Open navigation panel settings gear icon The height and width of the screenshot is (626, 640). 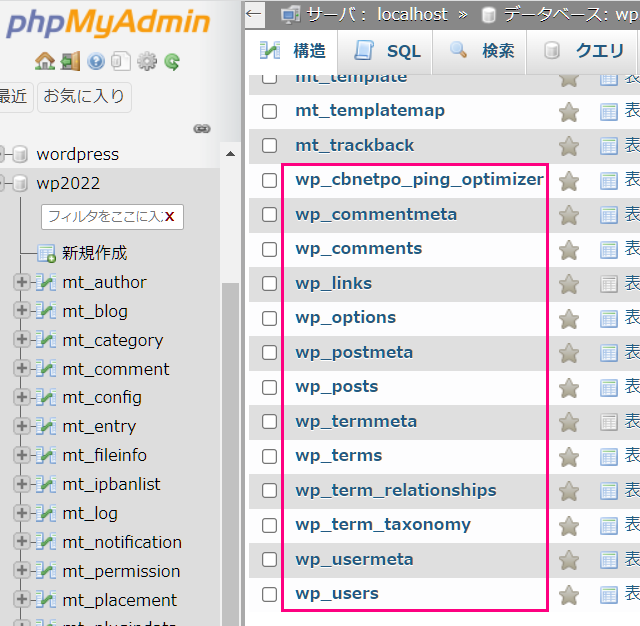click(147, 62)
